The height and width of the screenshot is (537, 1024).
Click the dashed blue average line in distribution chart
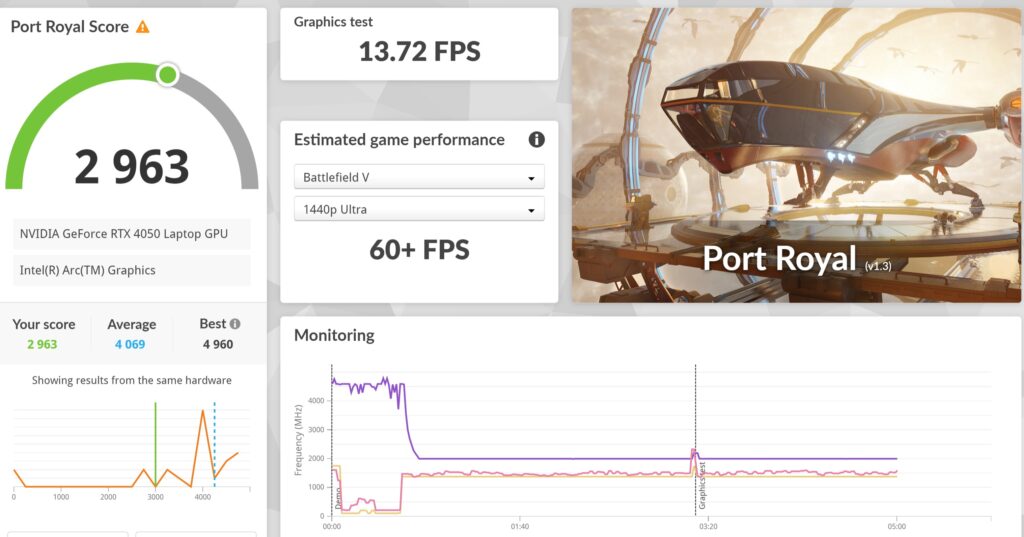(x=214, y=444)
